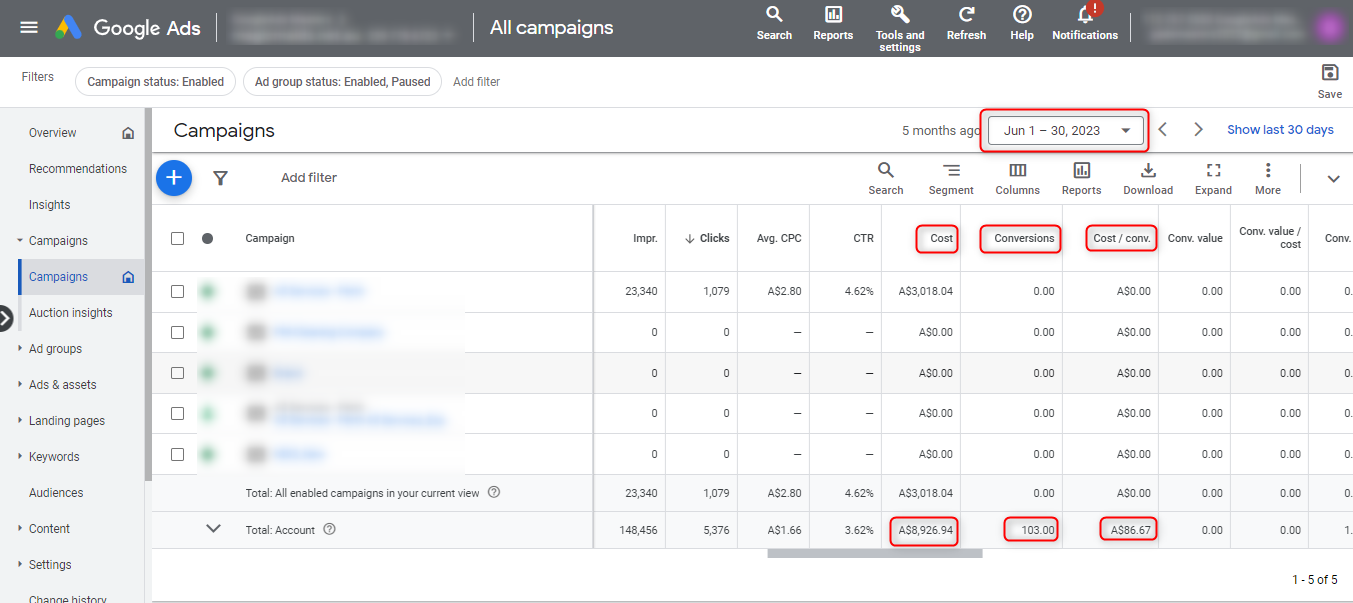Open the Segment tool
The width and height of the screenshot is (1353, 603).
[951, 178]
